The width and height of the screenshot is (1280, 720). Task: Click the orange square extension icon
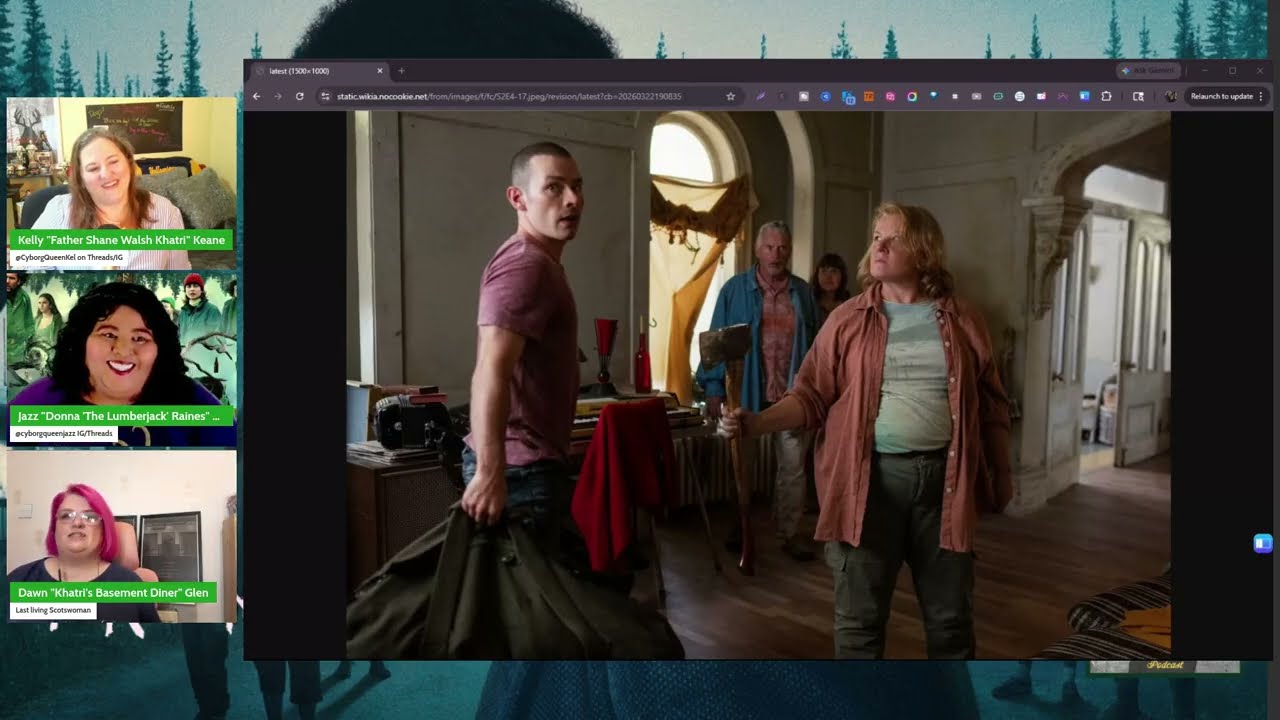pyautogui.click(x=868, y=96)
